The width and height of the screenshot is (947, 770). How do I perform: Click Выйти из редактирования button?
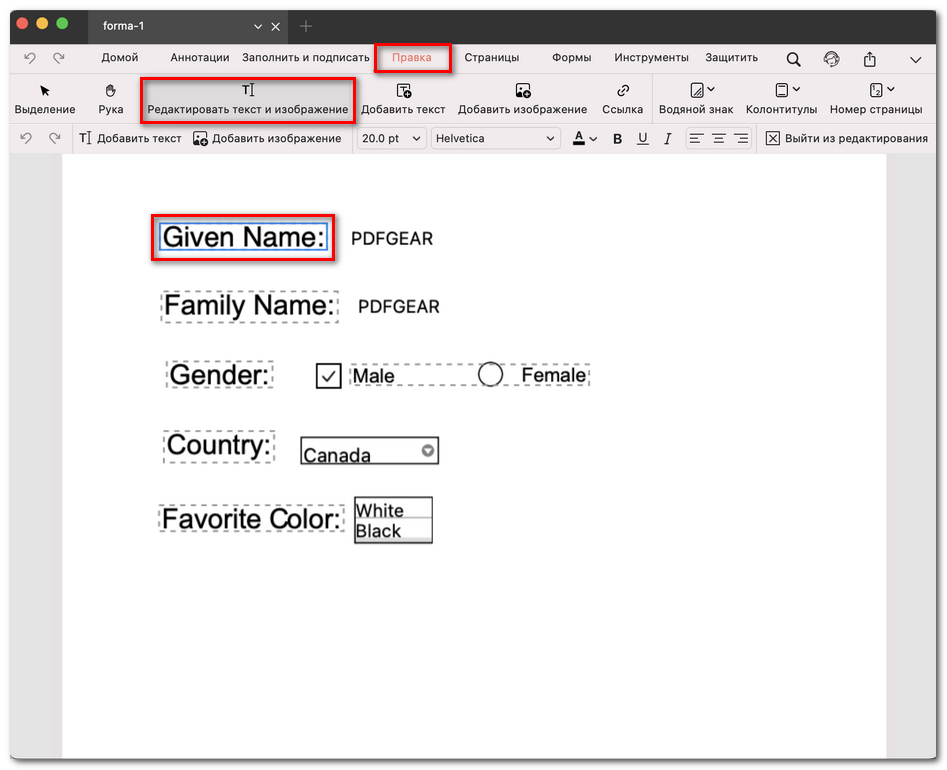(x=846, y=139)
